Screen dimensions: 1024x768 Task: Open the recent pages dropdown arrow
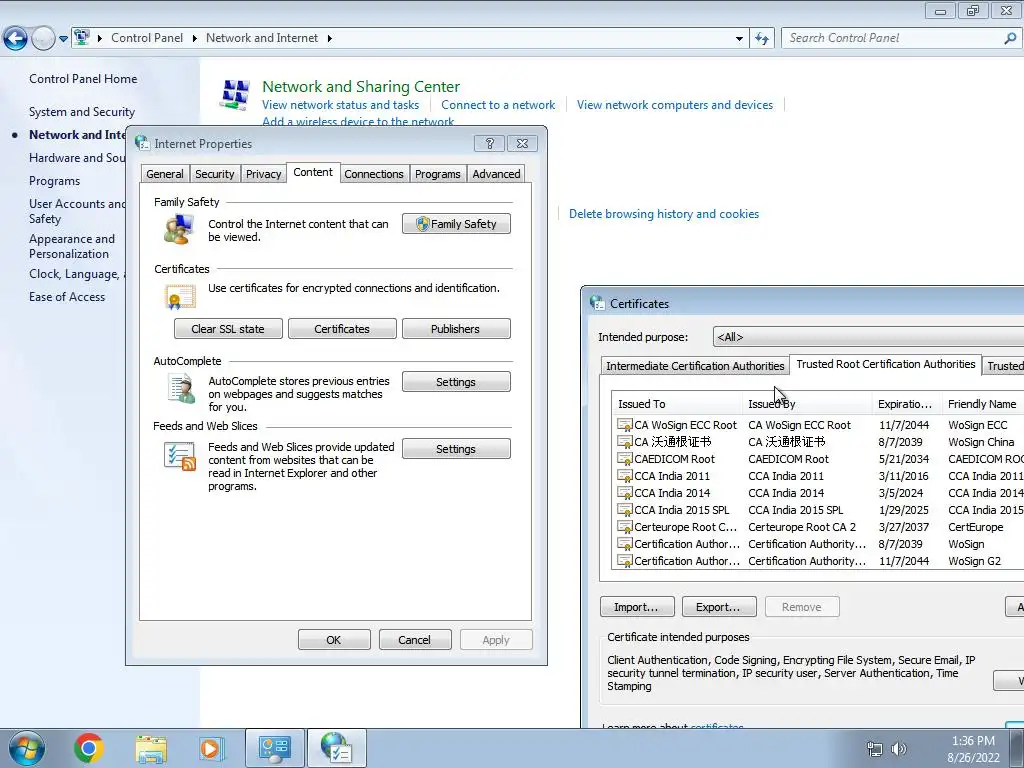click(63, 39)
